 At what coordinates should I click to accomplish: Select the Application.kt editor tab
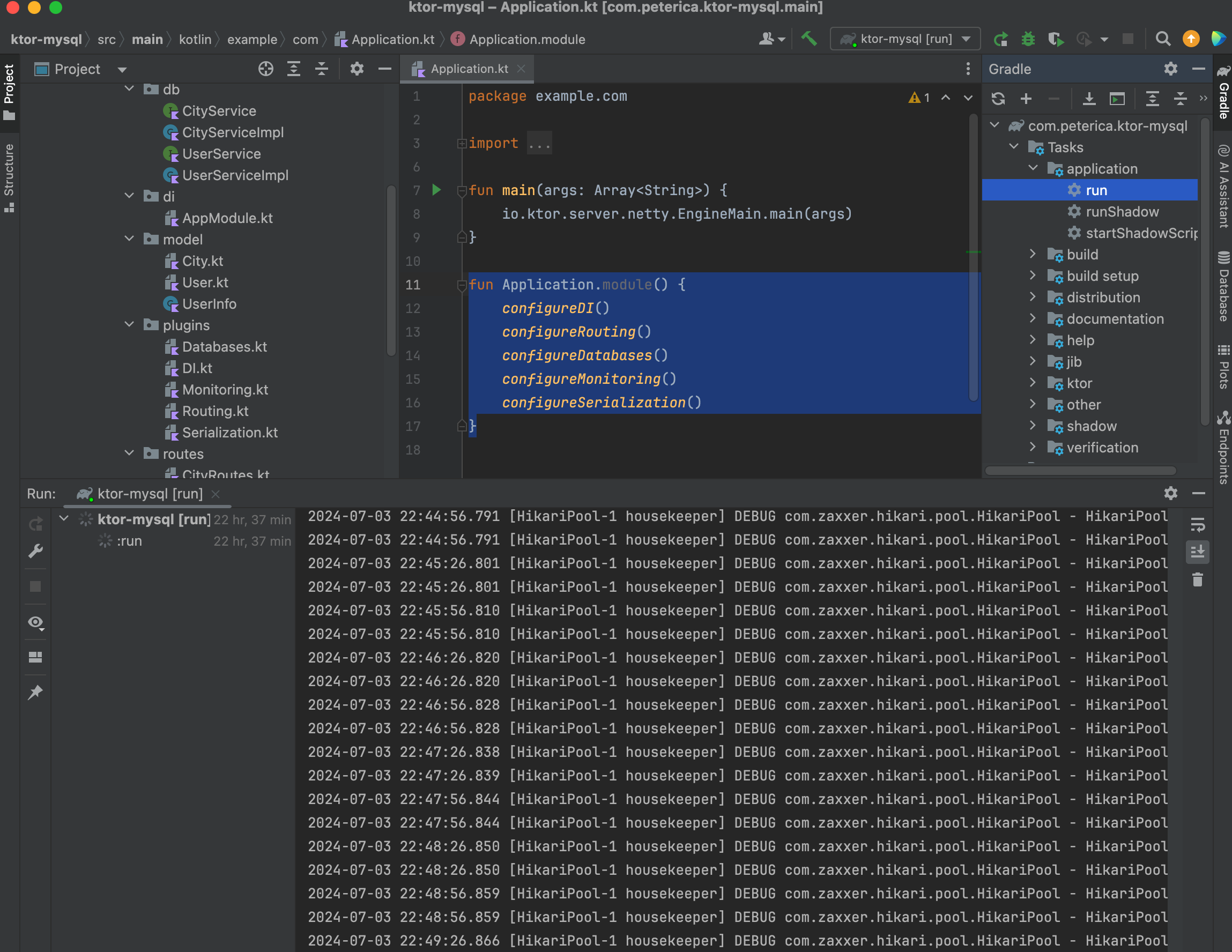(469, 69)
